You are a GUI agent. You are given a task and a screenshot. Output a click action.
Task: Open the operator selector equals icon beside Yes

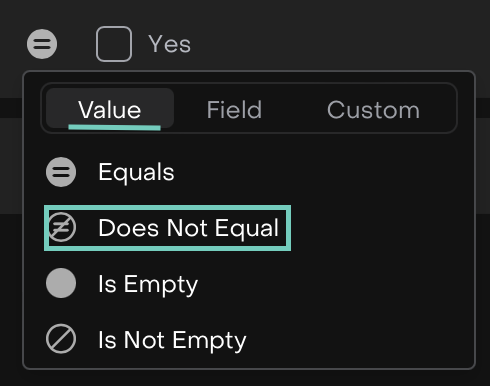click(42, 44)
